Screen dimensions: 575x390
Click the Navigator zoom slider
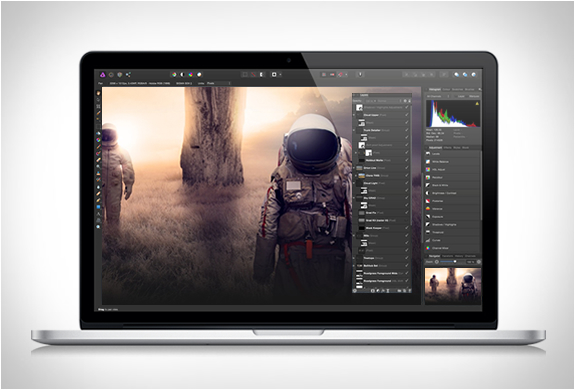448,262
